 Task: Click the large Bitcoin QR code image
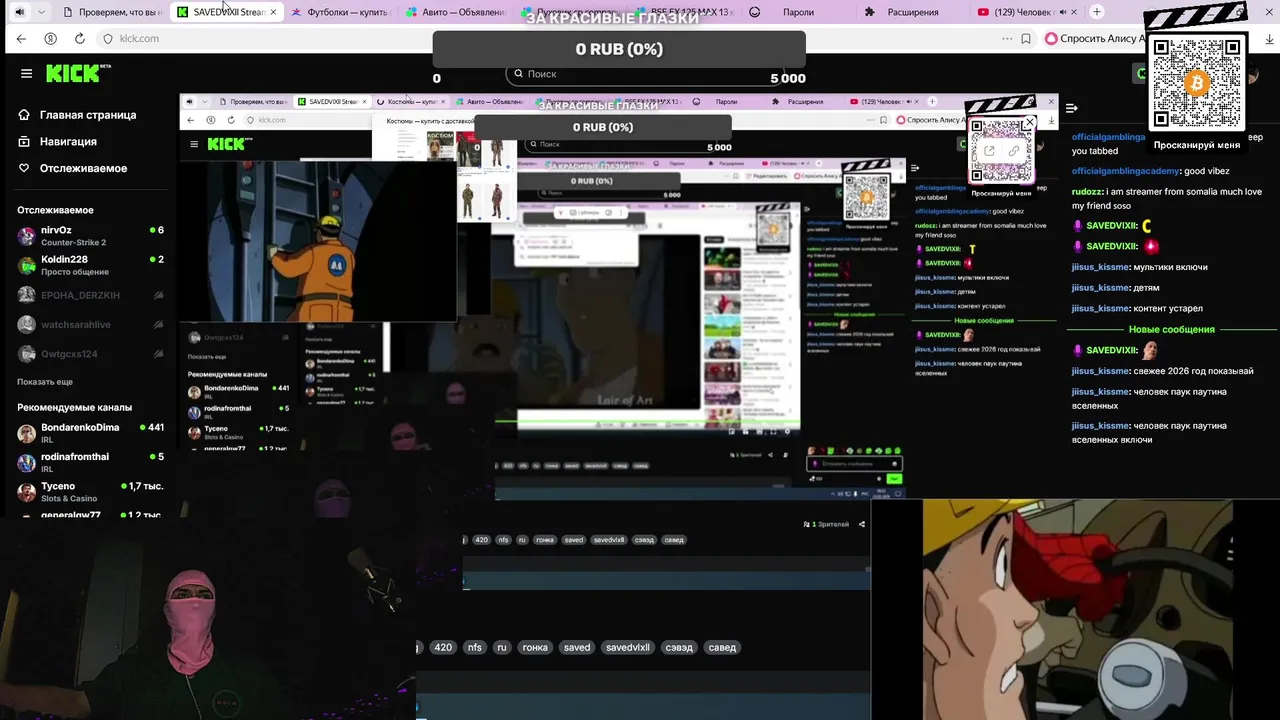[x=1197, y=84]
